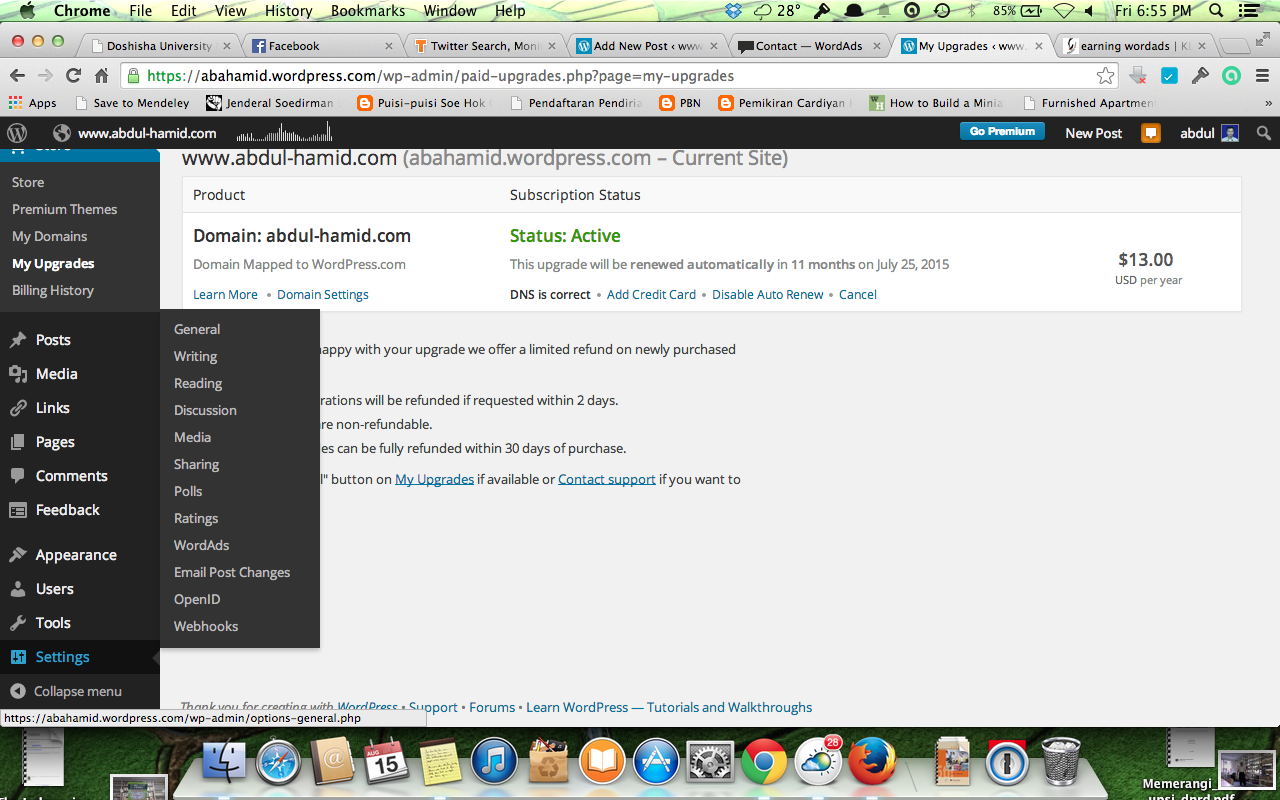Screen dimensions: 1280x800
Task: Reload the page with the refresh icon
Action: 73,76
